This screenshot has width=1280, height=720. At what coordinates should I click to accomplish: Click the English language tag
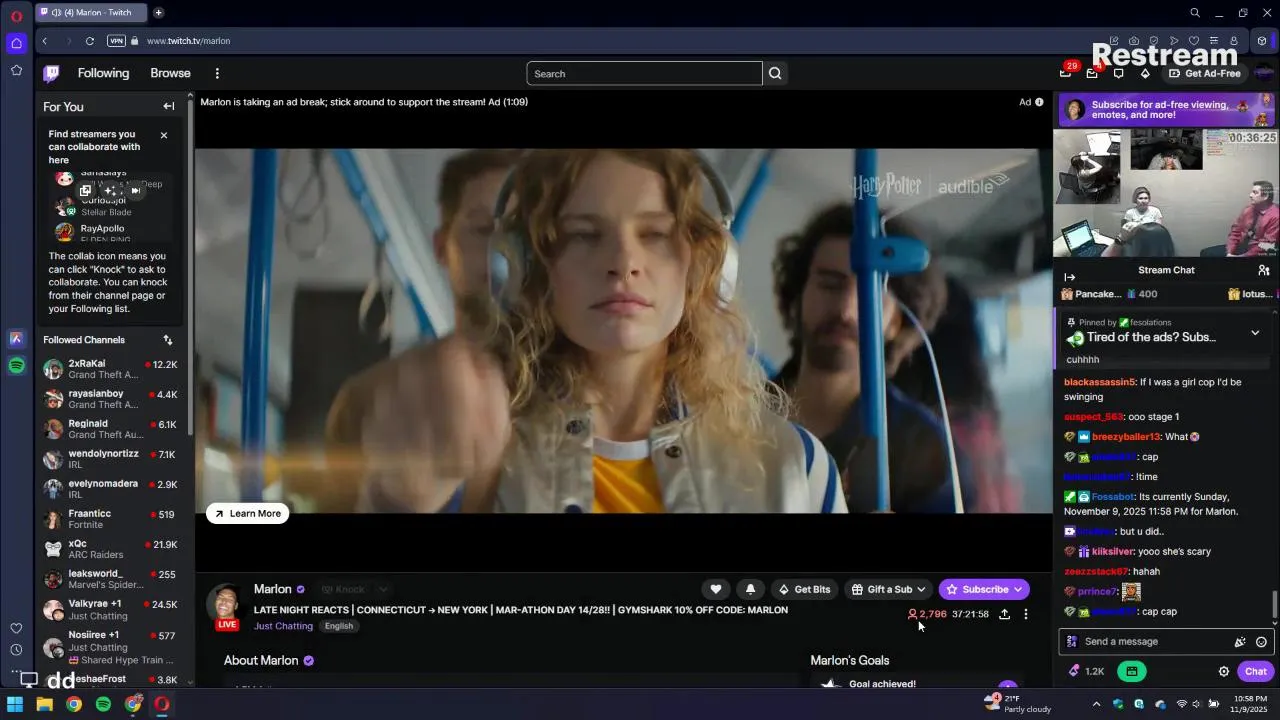point(339,626)
